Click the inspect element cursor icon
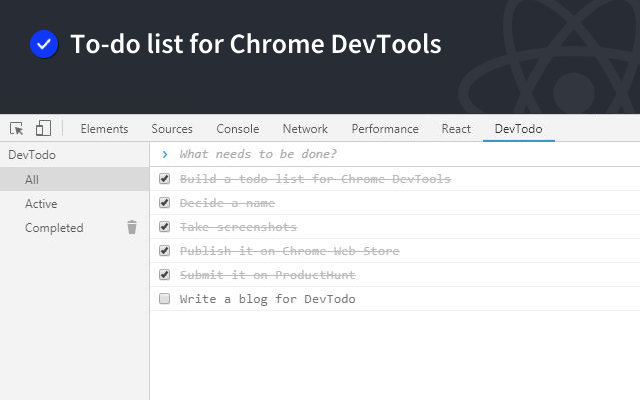640x400 pixels. coord(16,129)
